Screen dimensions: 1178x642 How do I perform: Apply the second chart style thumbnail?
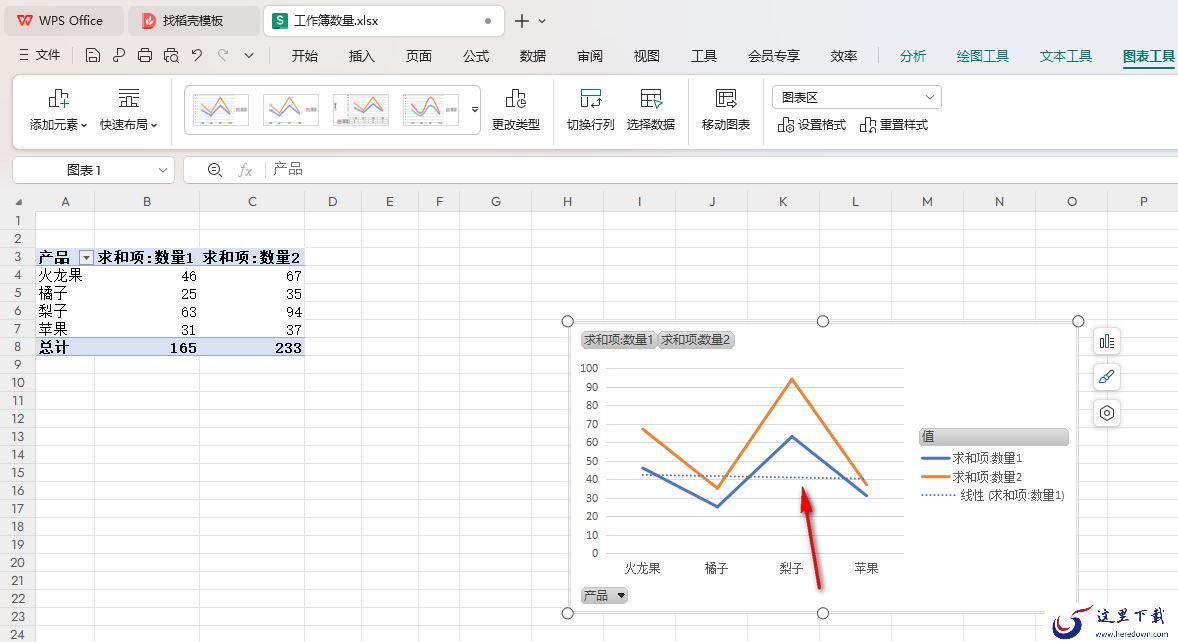pyautogui.click(x=291, y=110)
